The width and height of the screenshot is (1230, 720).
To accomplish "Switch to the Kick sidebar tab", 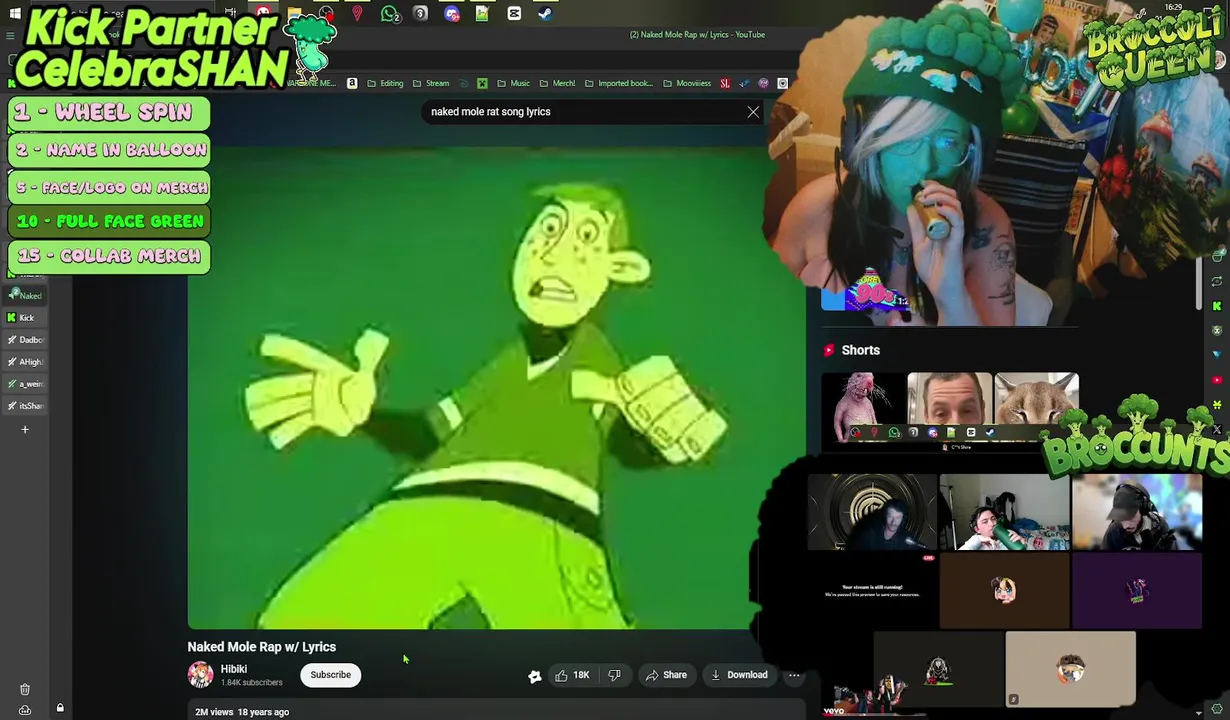I will click(25, 318).
